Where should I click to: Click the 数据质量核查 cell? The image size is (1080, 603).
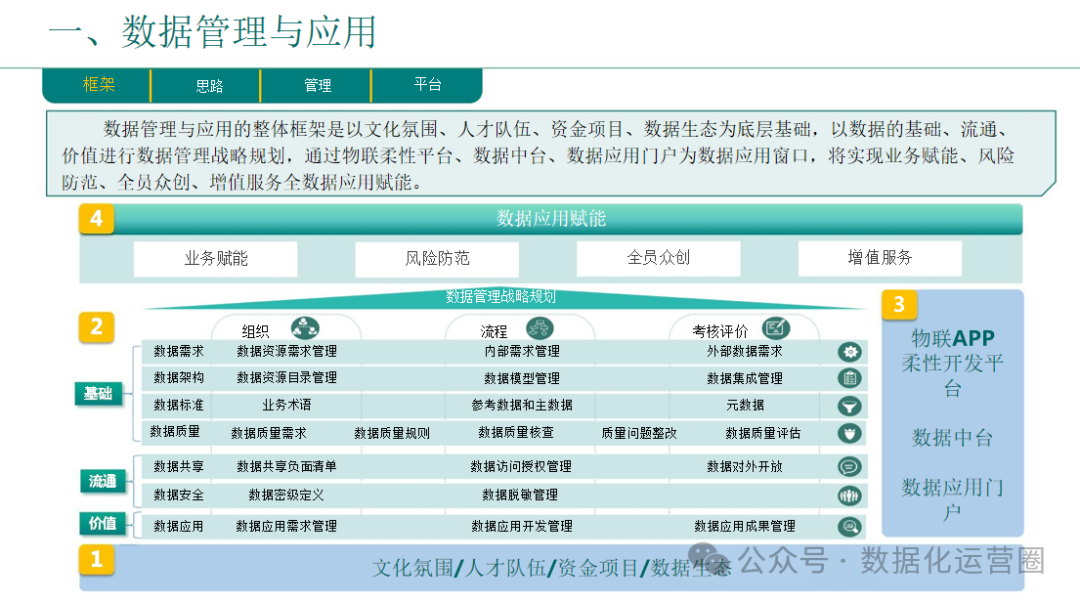click(516, 433)
